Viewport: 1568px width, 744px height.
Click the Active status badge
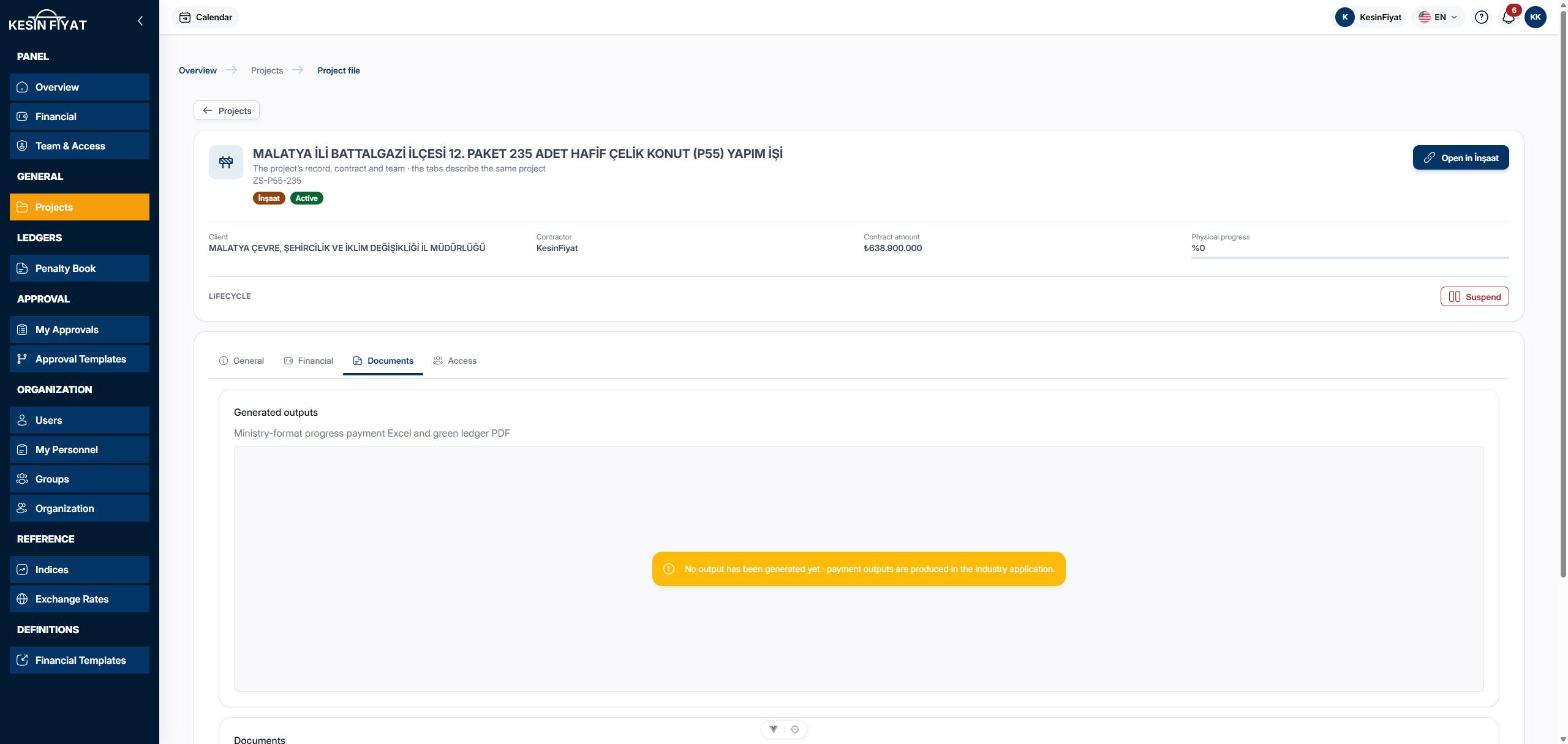[307, 198]
